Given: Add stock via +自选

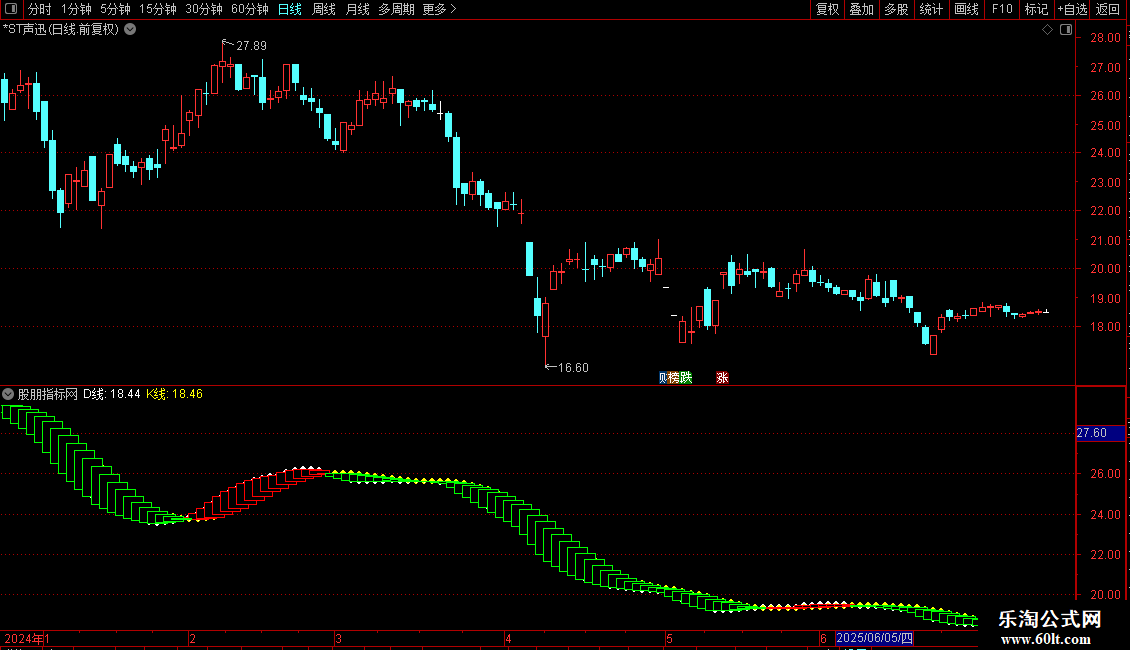Looking at the screenshot, I should [x=1072, y=9].
